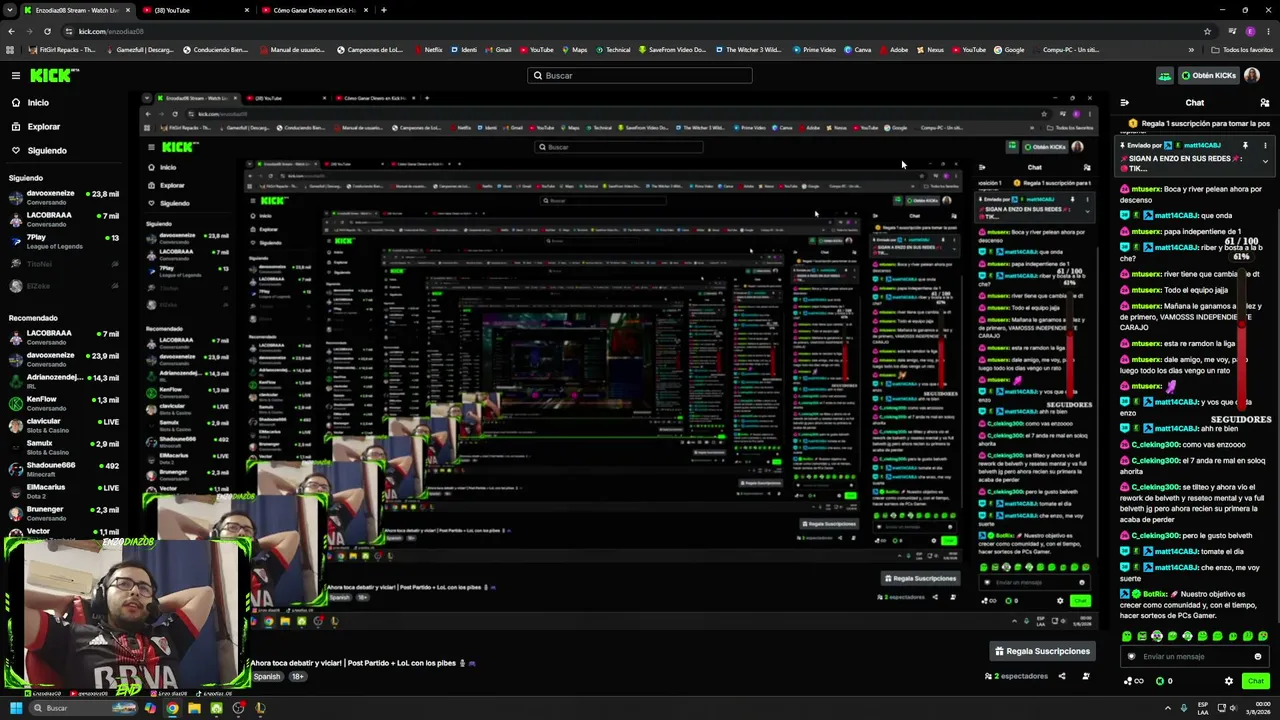The width and height of the screenshot is (1280, 720).
Task: Open the user profile avatar menu
Action: click(x=1251, y=75)
